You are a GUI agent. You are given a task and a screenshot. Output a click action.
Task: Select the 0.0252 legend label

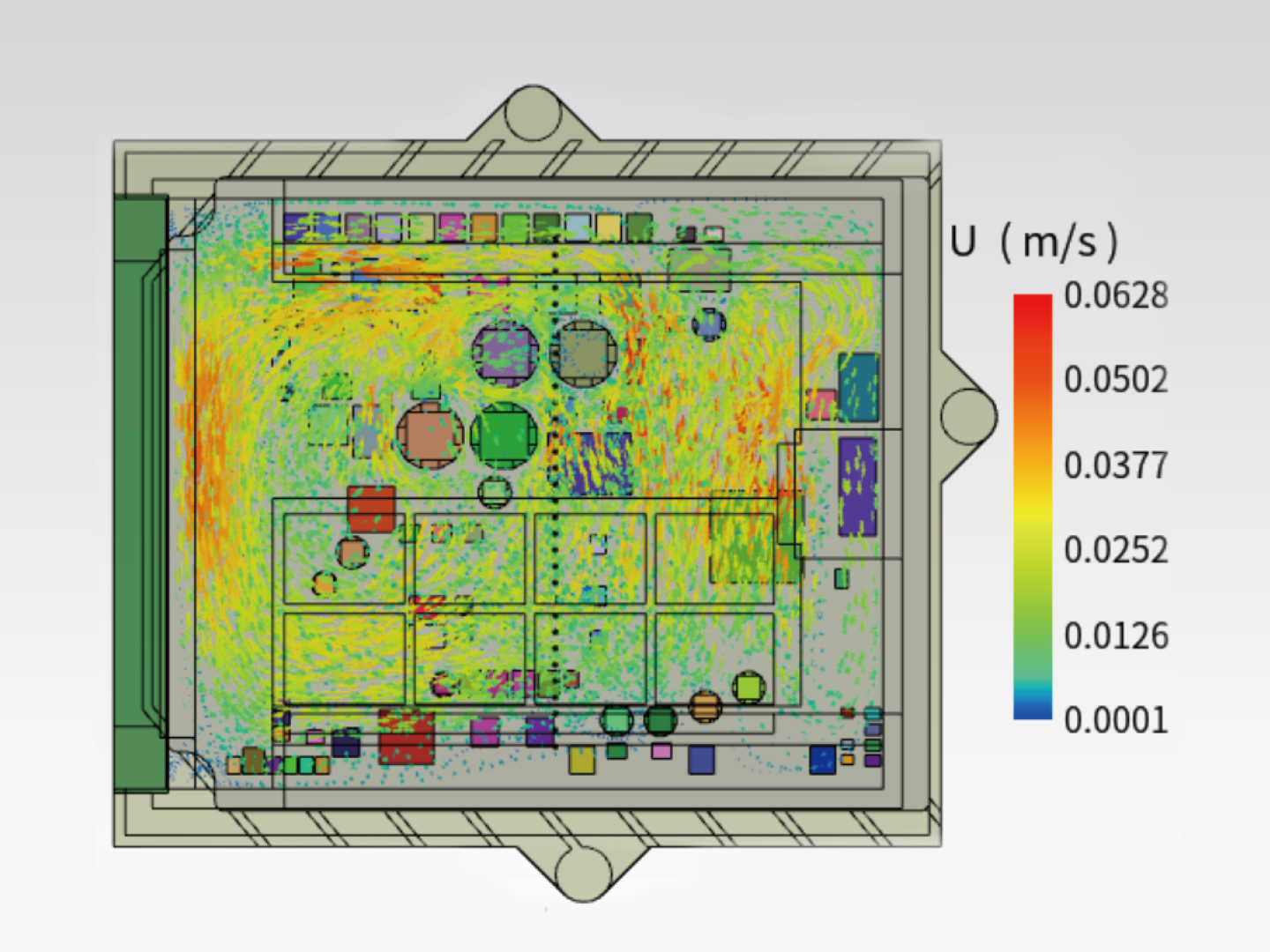coord(1116,550)
